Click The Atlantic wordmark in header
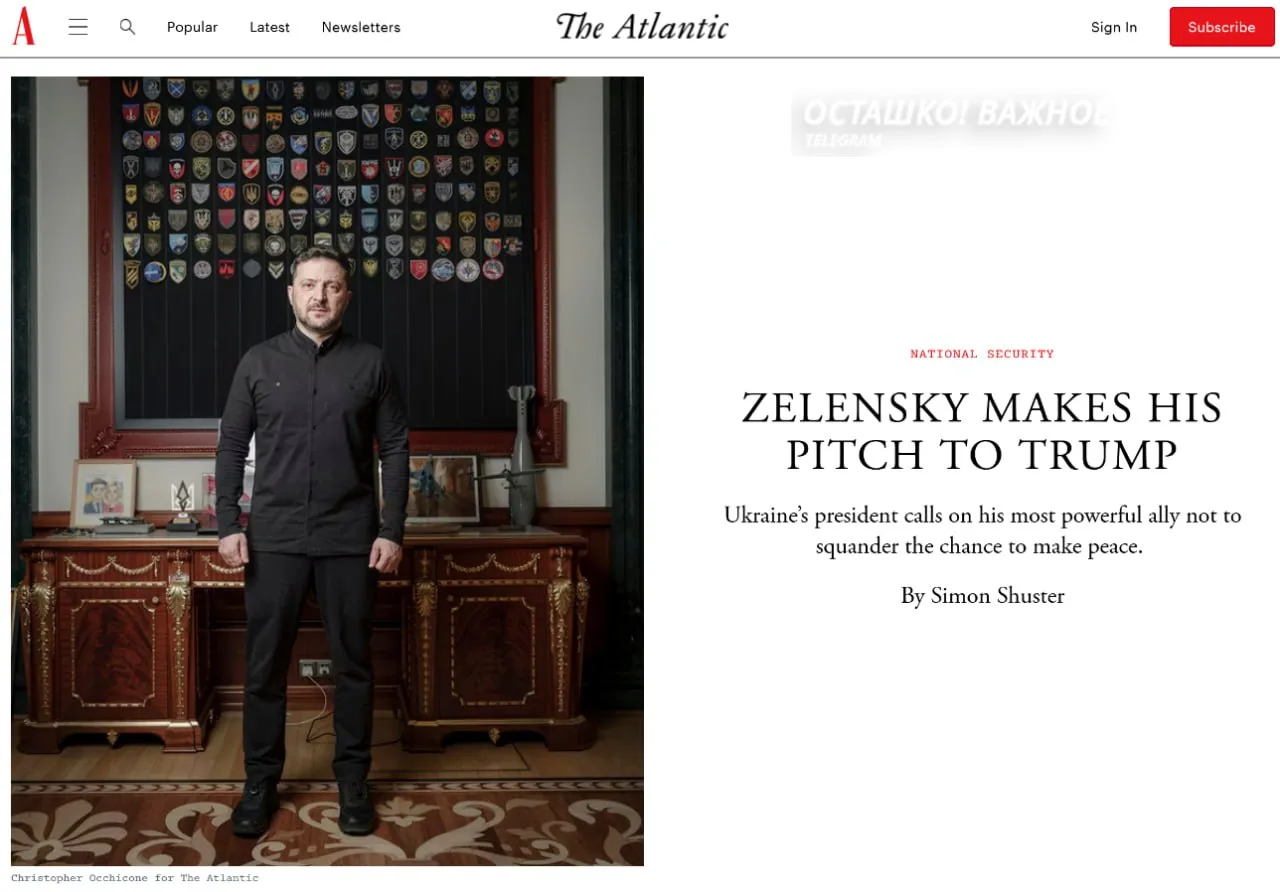Screen dimensions: 1280x892 [642, 27]
